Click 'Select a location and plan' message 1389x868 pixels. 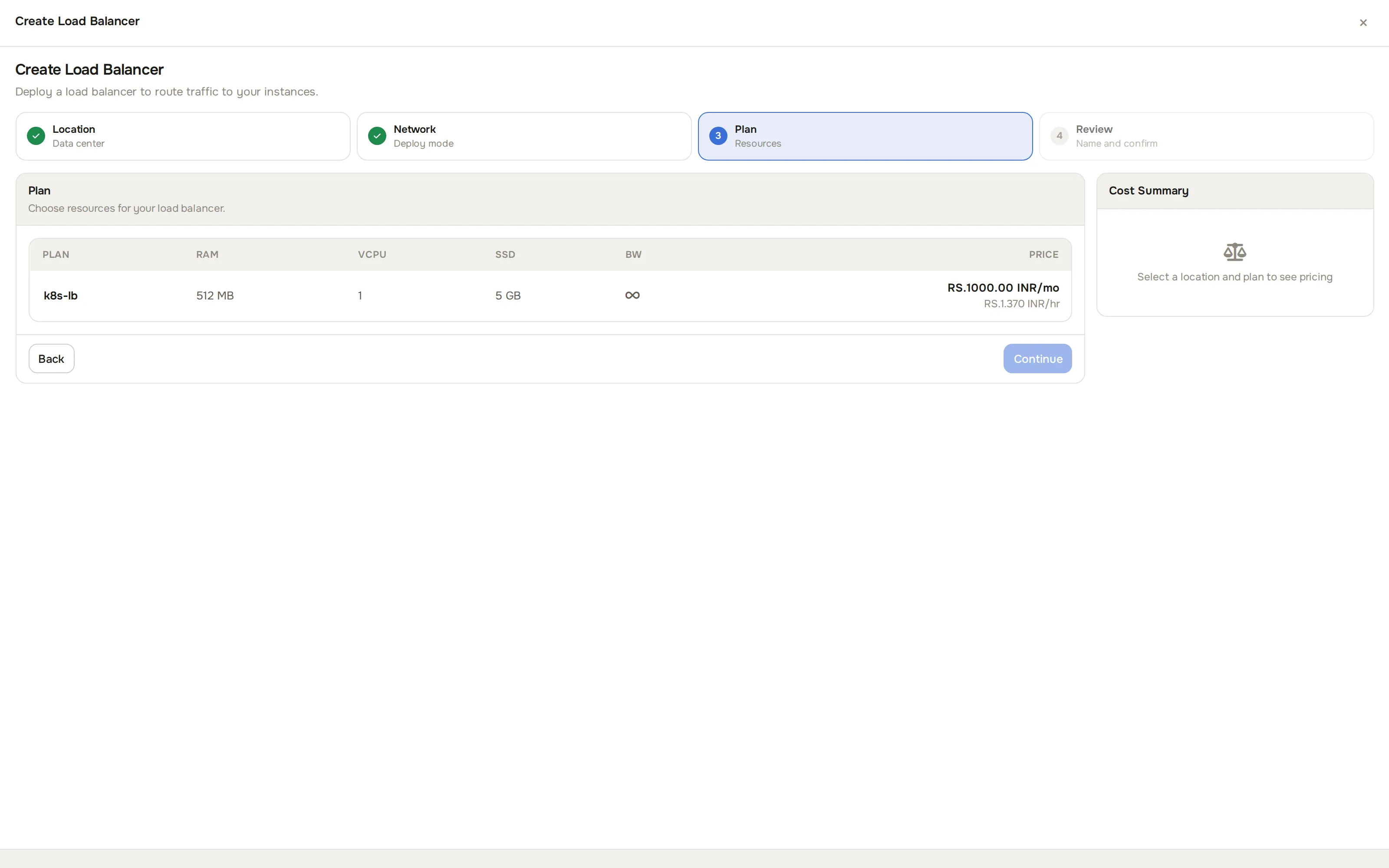coord(1234,277)
